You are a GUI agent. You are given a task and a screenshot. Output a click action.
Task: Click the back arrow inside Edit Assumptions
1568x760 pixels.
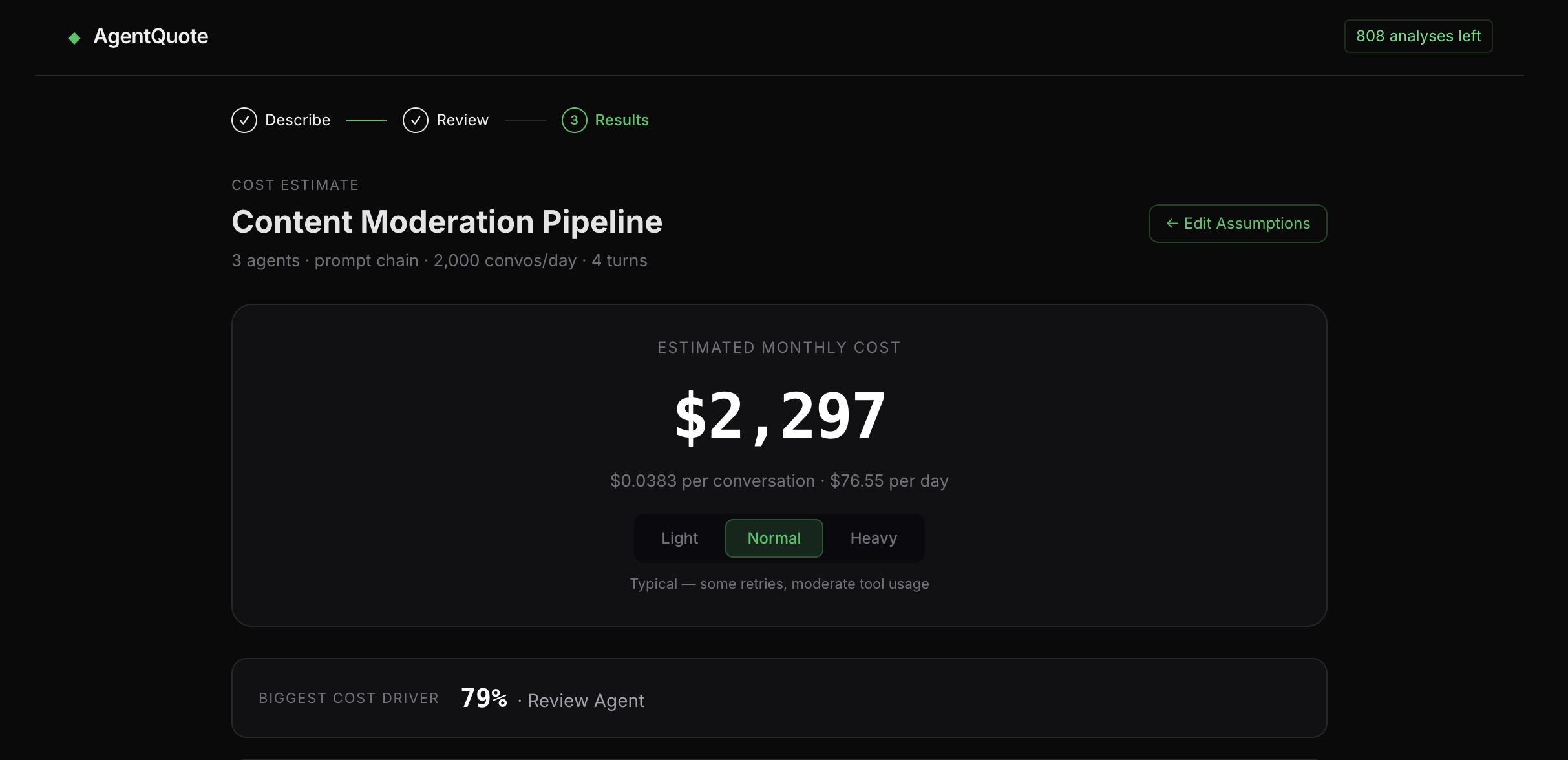coord(1172,223)
